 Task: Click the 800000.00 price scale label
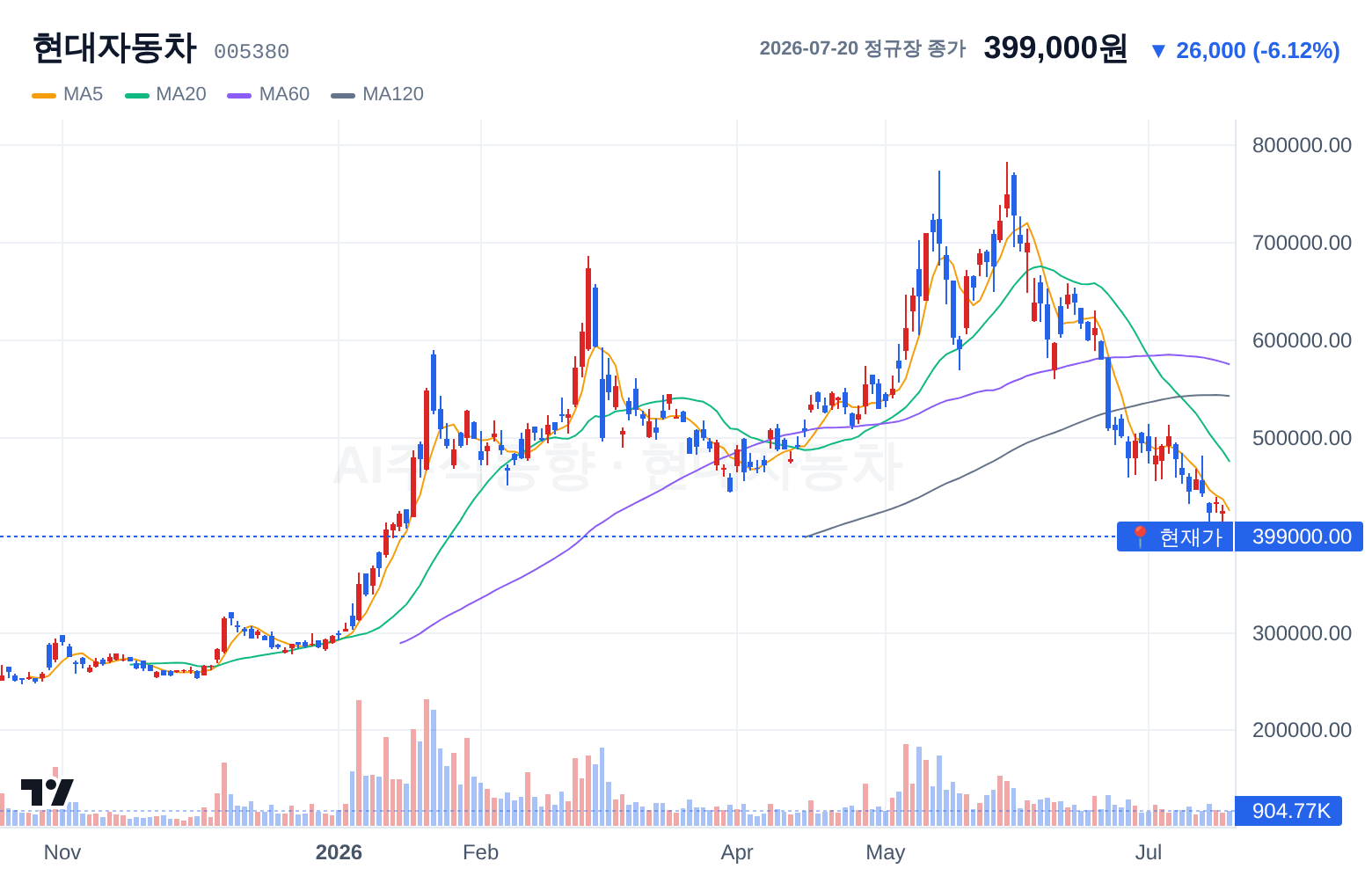pos(1302,145)
